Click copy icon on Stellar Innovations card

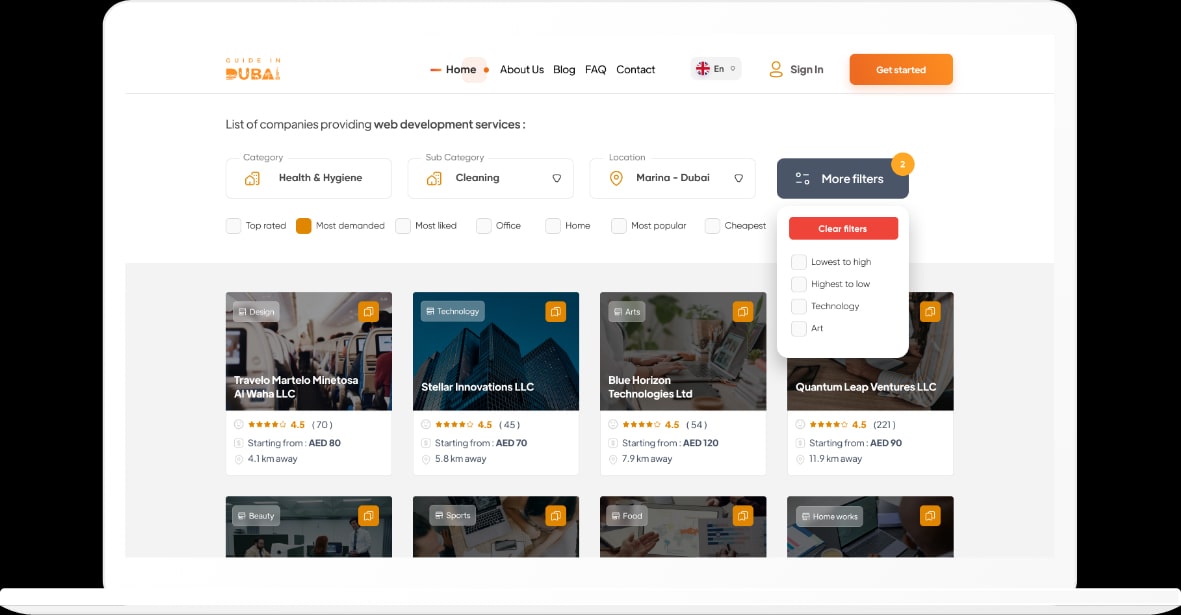pos(555,312)
